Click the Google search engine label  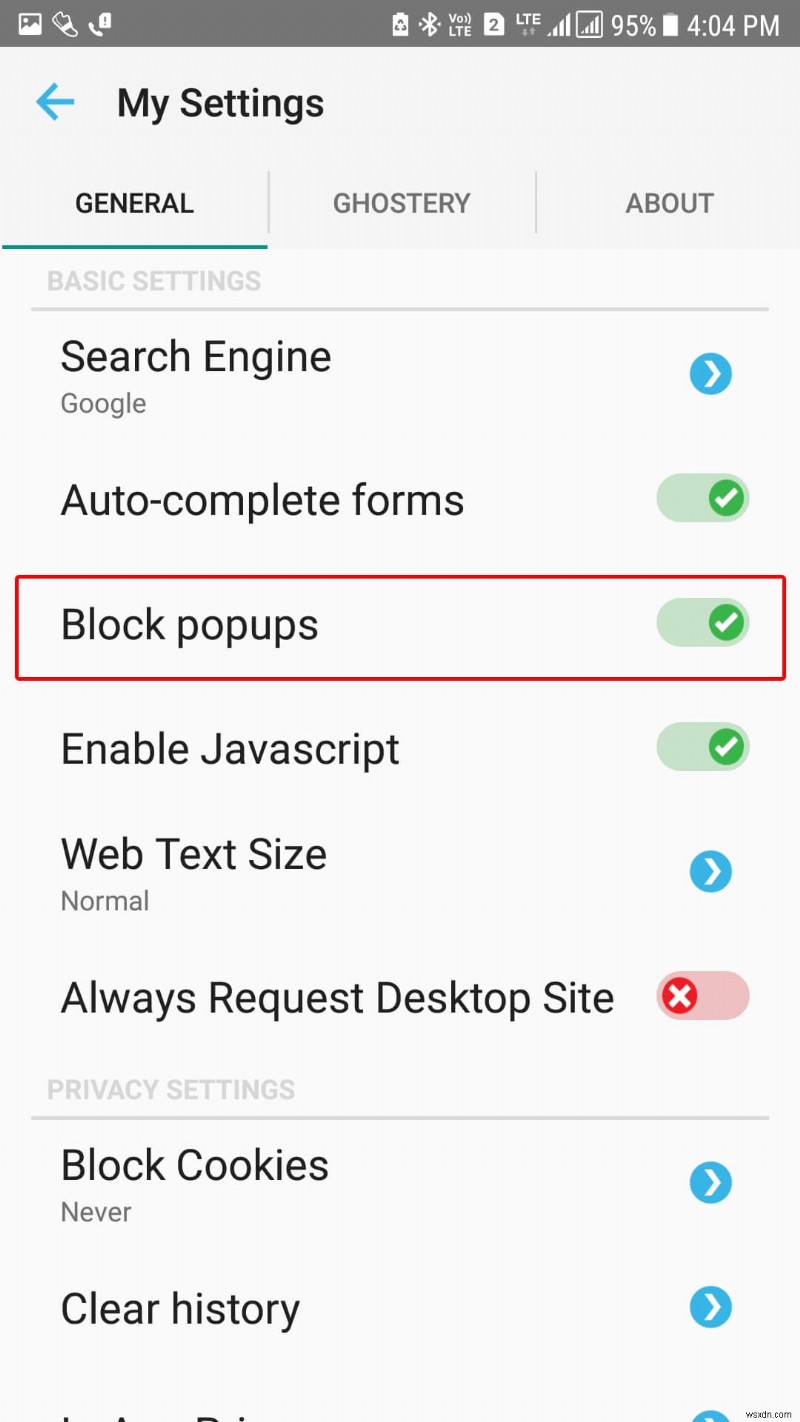[103, 403]
